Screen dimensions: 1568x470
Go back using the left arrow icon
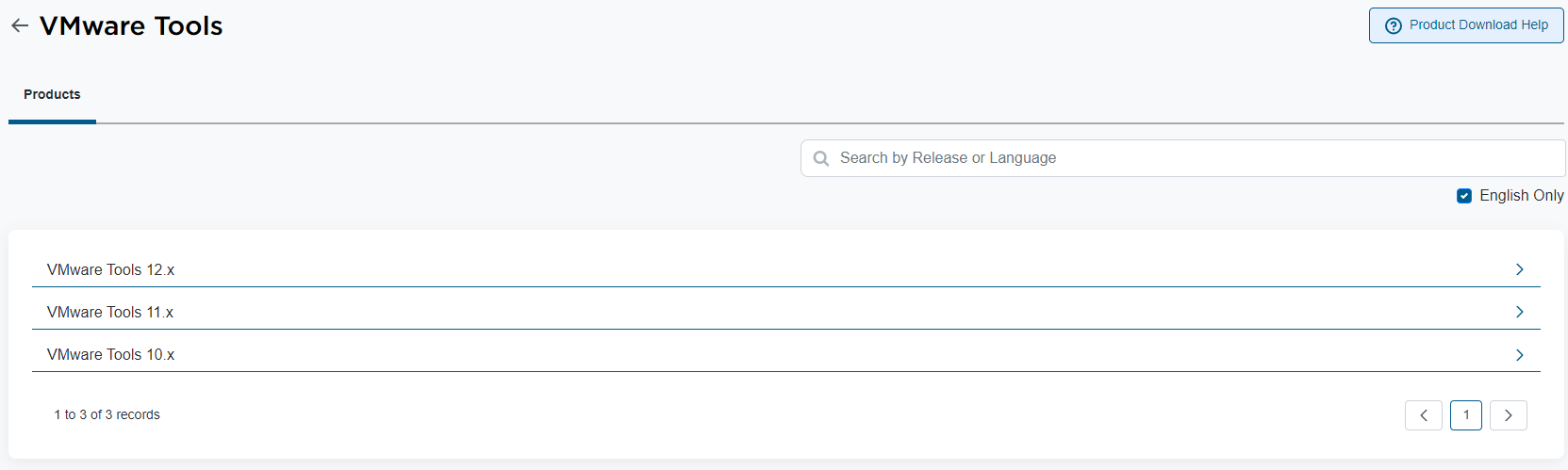coord(20,26)
